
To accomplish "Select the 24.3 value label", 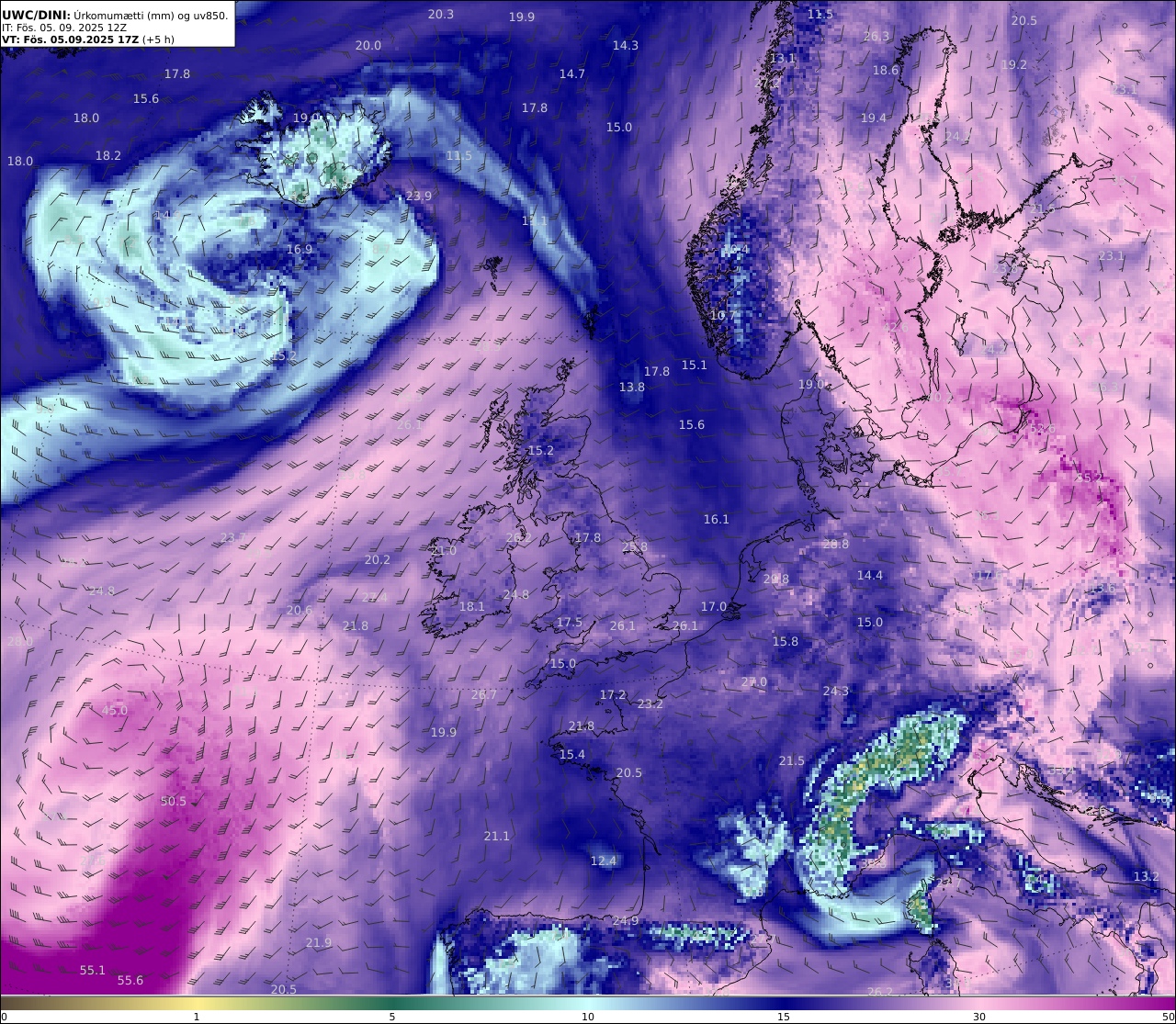I will tap(836, 692).
